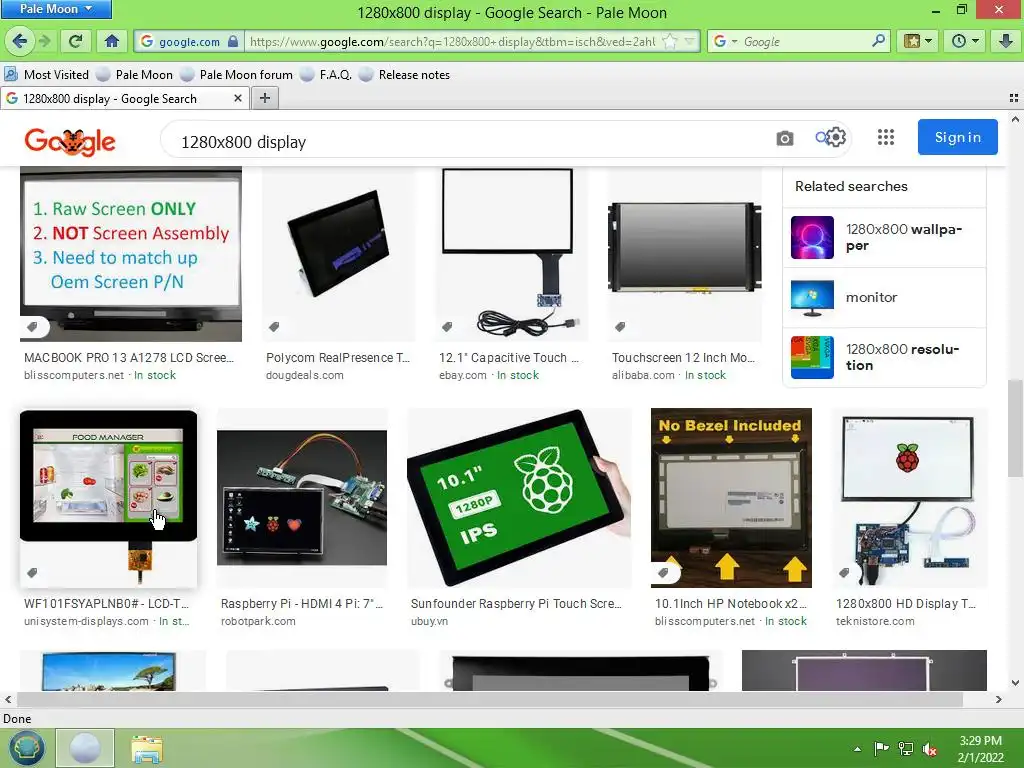Go back with the browser Back arrow

coord(20,42)
